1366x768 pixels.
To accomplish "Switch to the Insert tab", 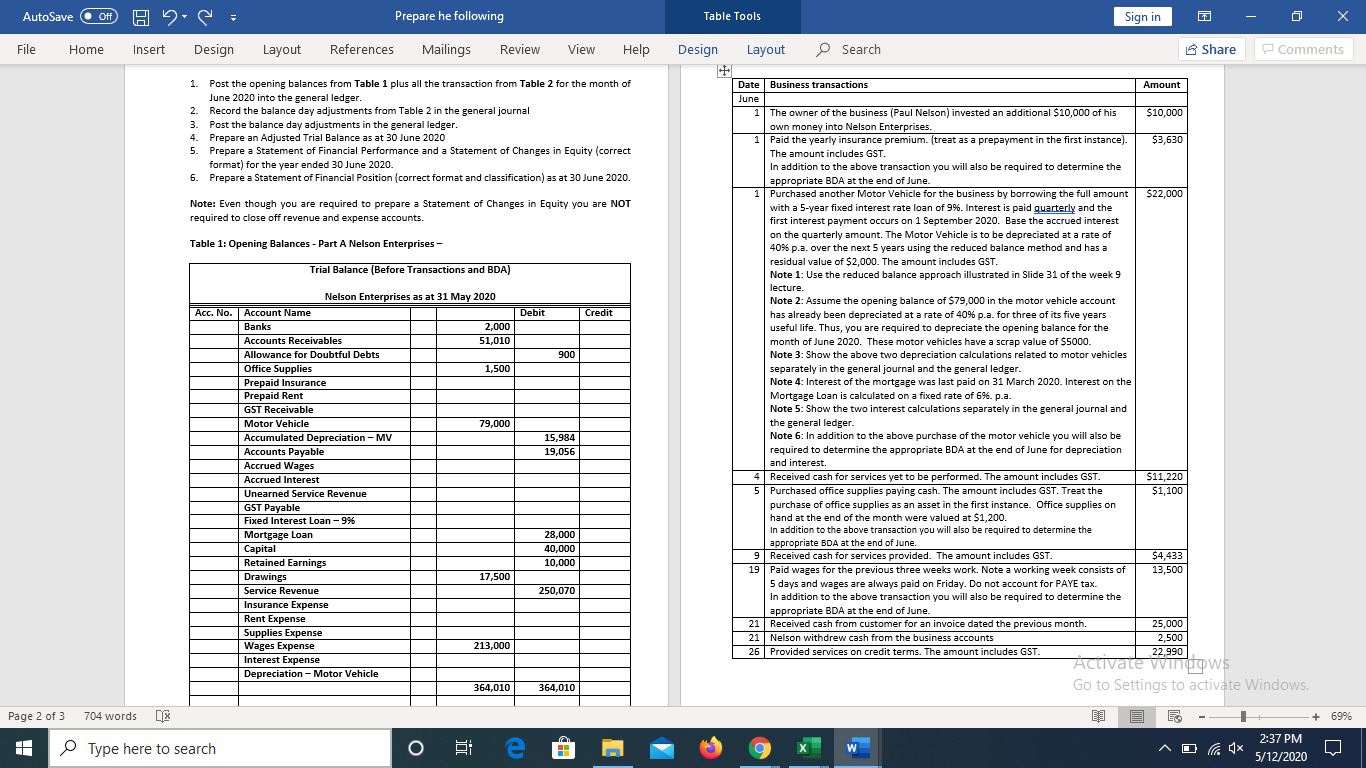I will tap(149, 49).
